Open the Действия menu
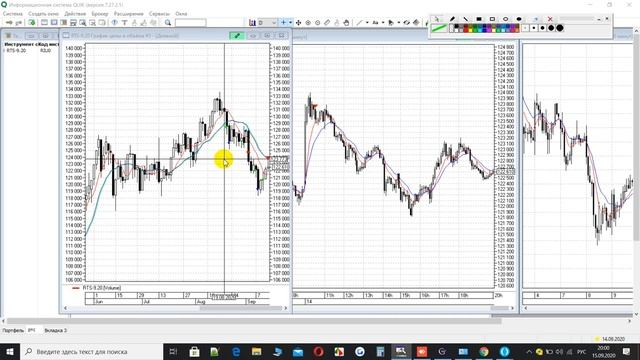Viewport: 640px width, 360px height. (x=75, y=13)
